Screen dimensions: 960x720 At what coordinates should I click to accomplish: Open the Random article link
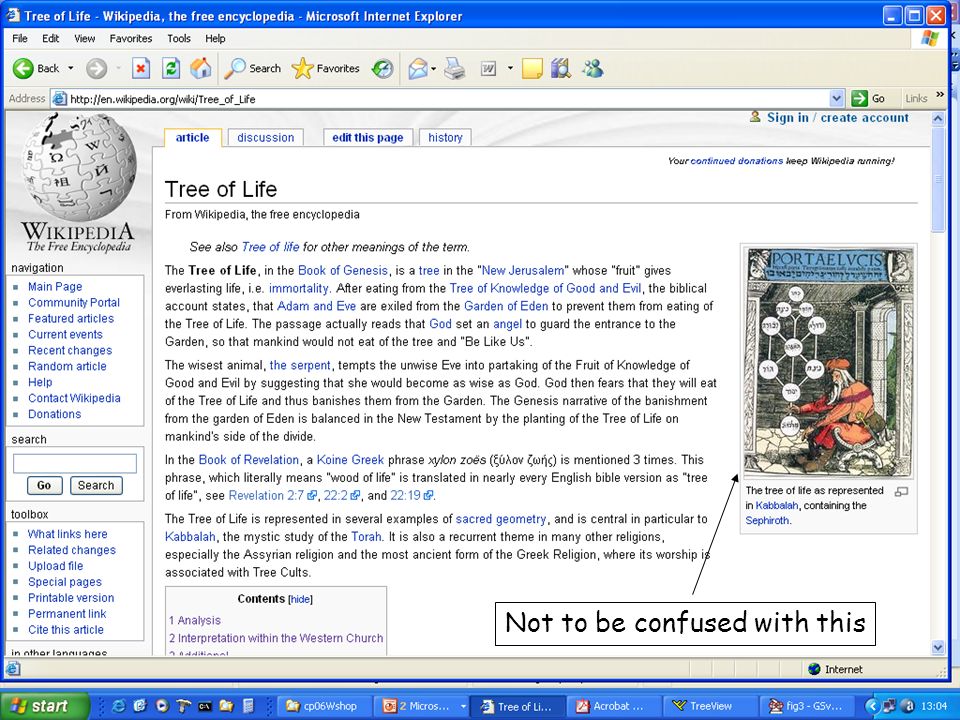coord(67,366)
